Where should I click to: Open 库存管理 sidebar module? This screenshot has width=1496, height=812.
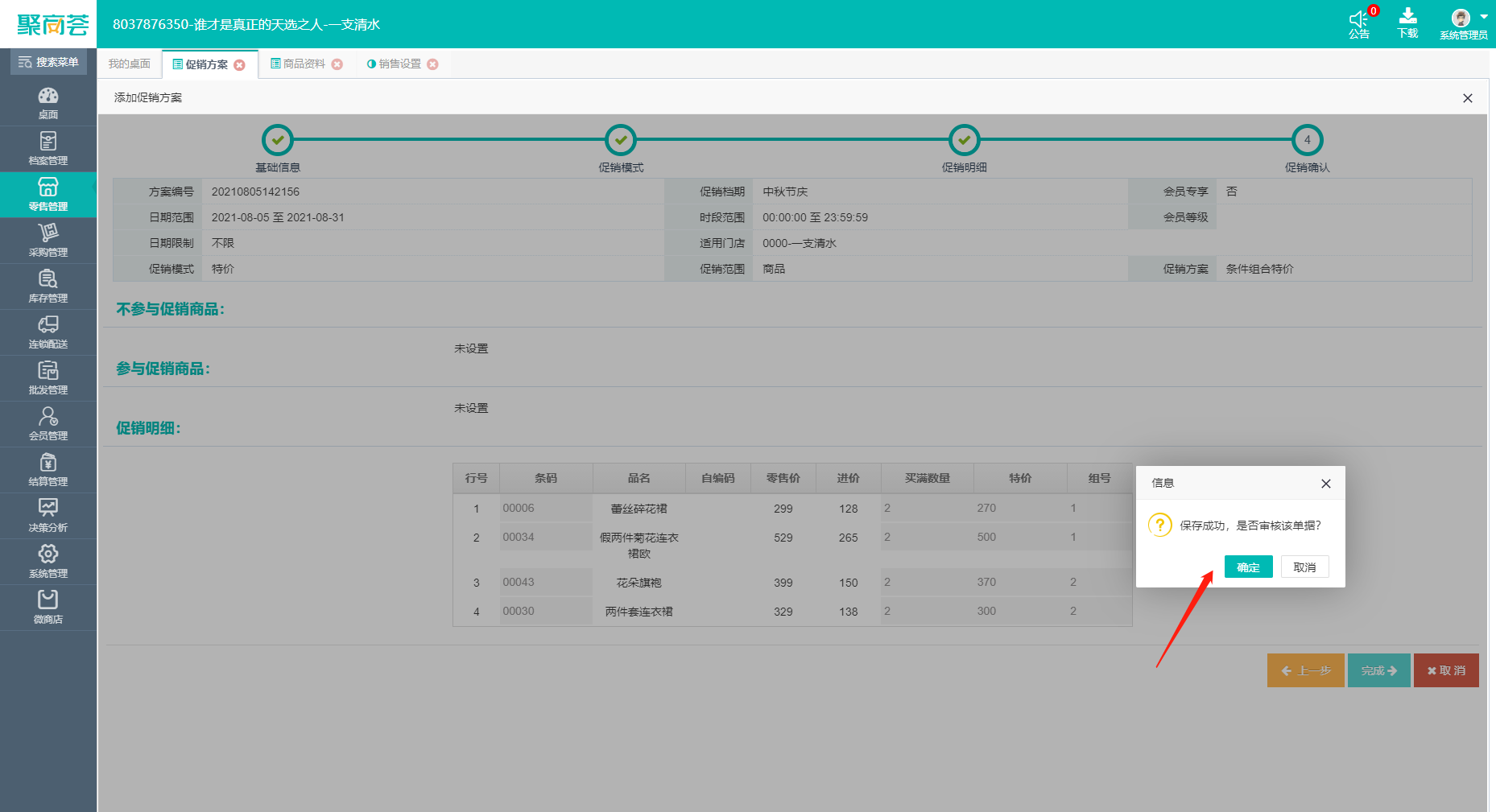tap(48, 286)
